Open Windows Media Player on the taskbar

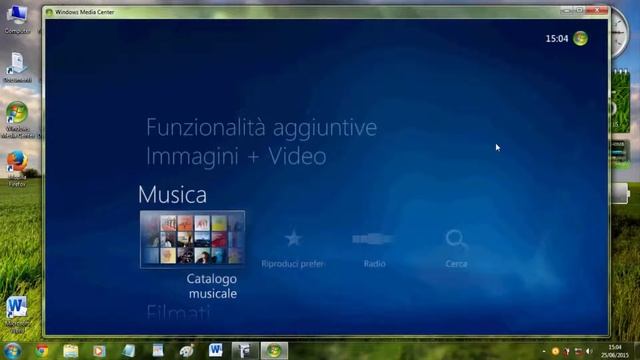(x=99, y=351)
